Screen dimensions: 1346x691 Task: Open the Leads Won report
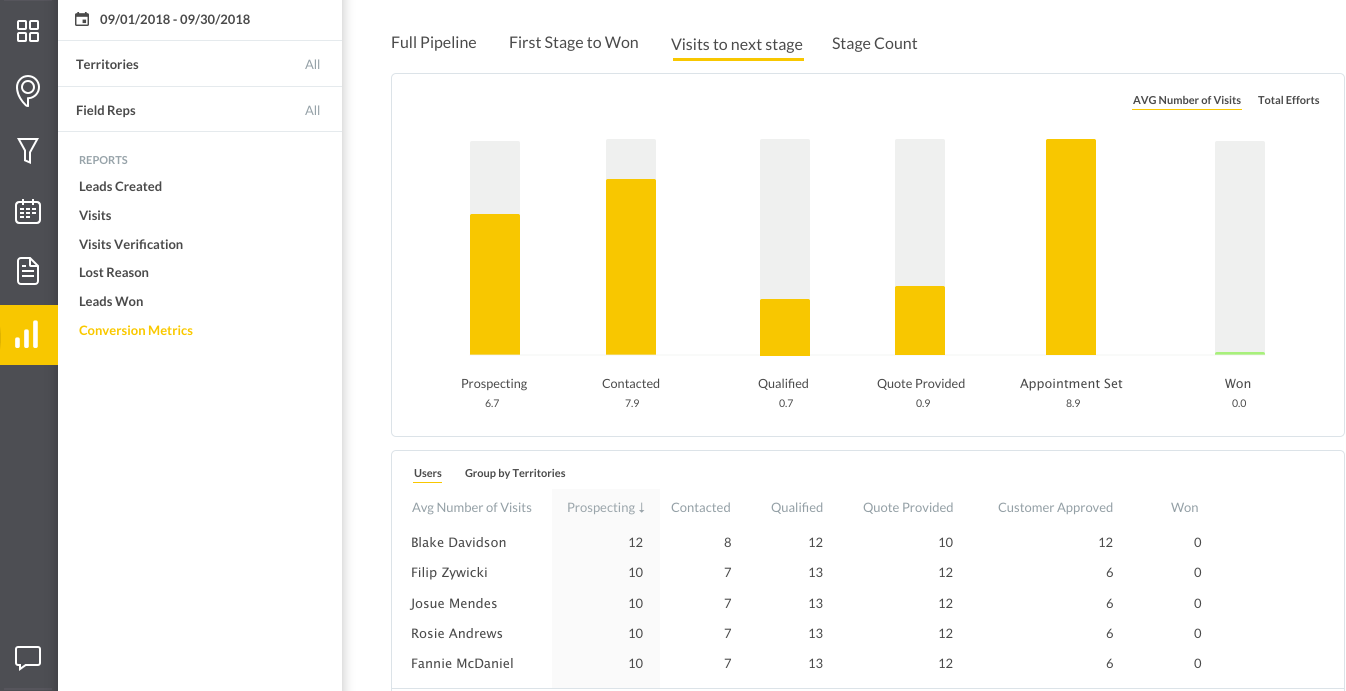111,301
